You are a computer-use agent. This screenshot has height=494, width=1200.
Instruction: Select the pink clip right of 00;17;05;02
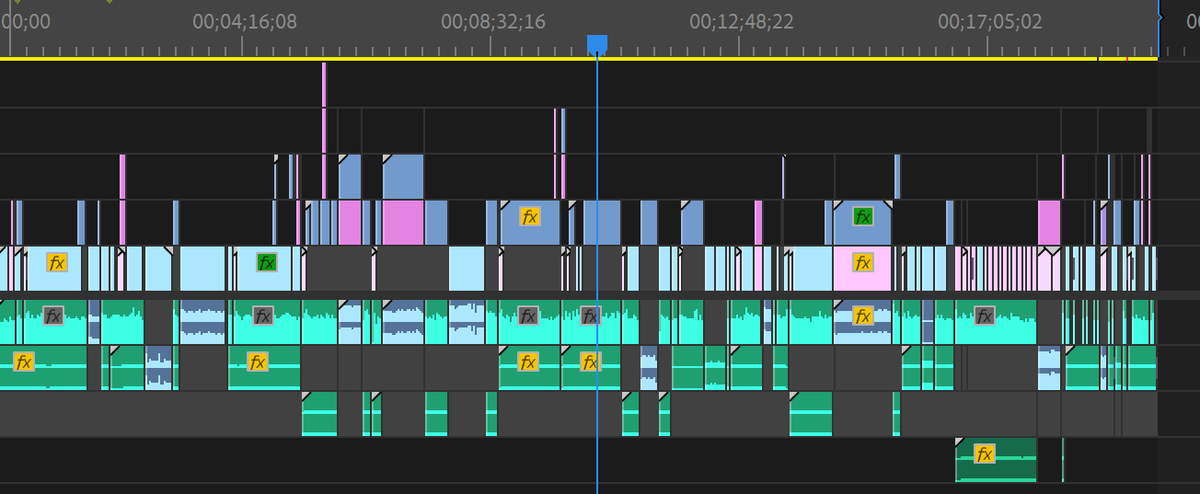point(1049,222)
